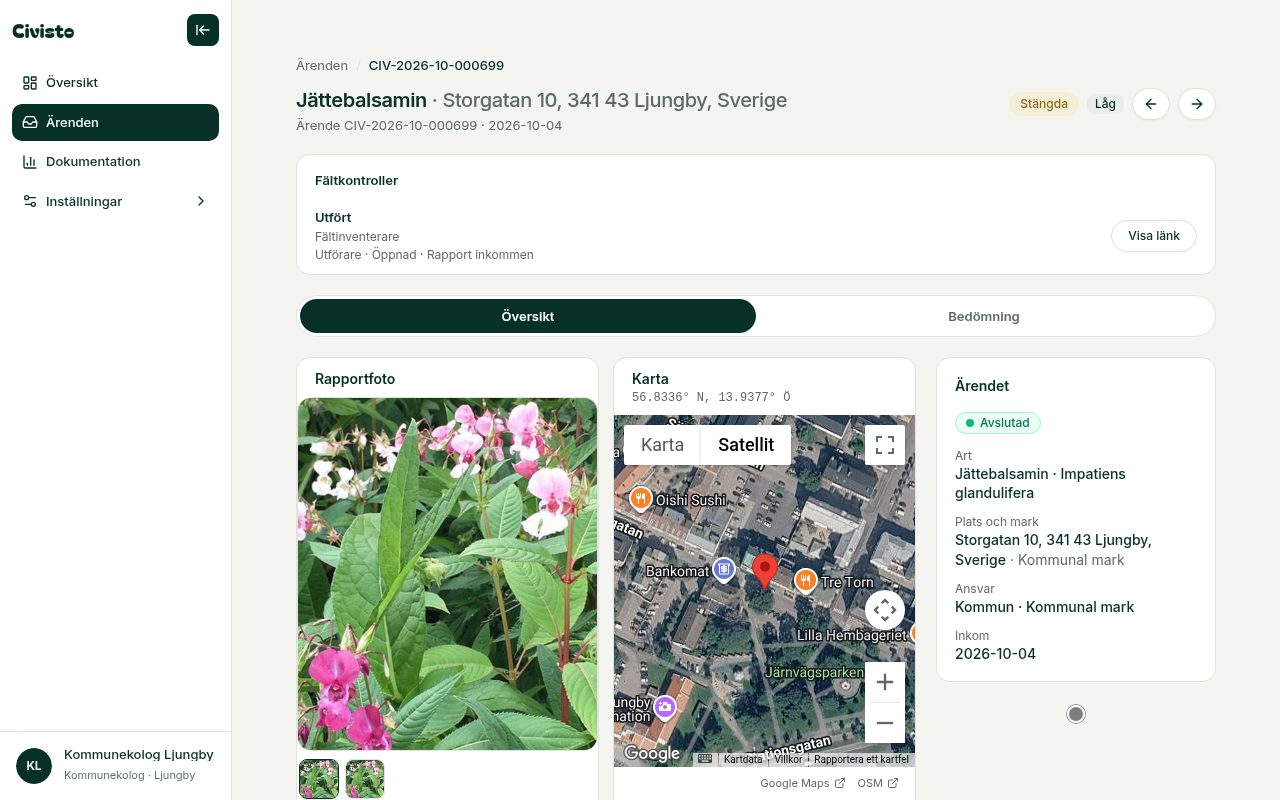Click Rapportera ett kartfel link
1280x800 pixels.
[x=861, y=759]
